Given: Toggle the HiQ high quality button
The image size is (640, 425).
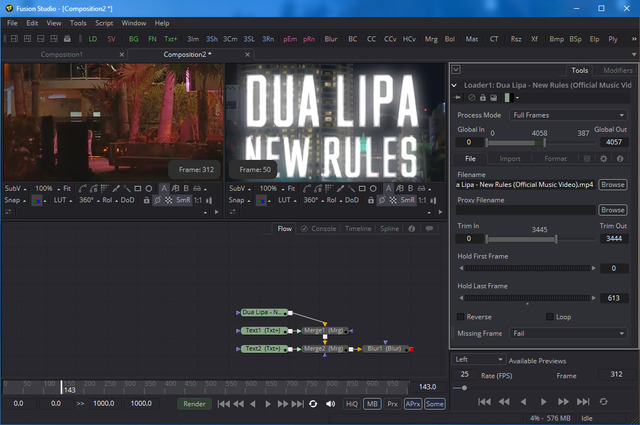Looking at the screenshot, I should (351, 404).
